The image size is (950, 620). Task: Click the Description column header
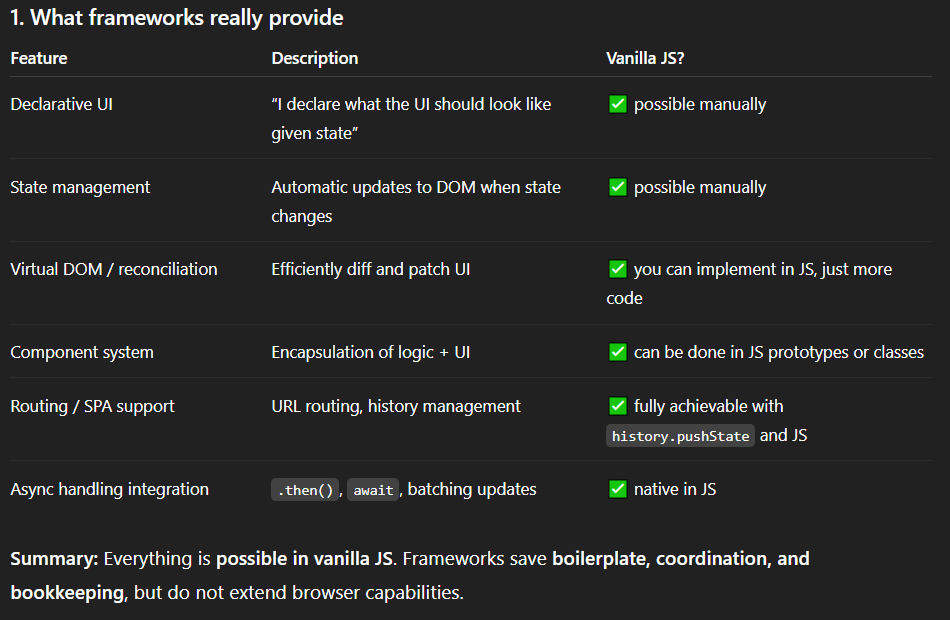[314, 58]
